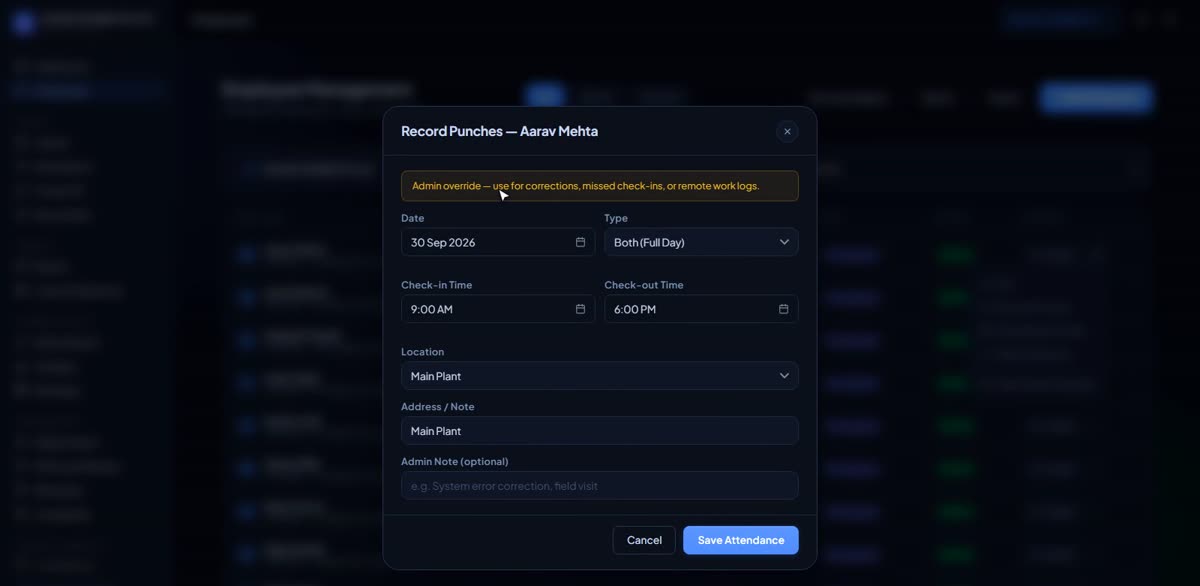This screenshot has height=586, width=1200.
Task: Click the Admin override warning text
Action: tap(586, 186)
